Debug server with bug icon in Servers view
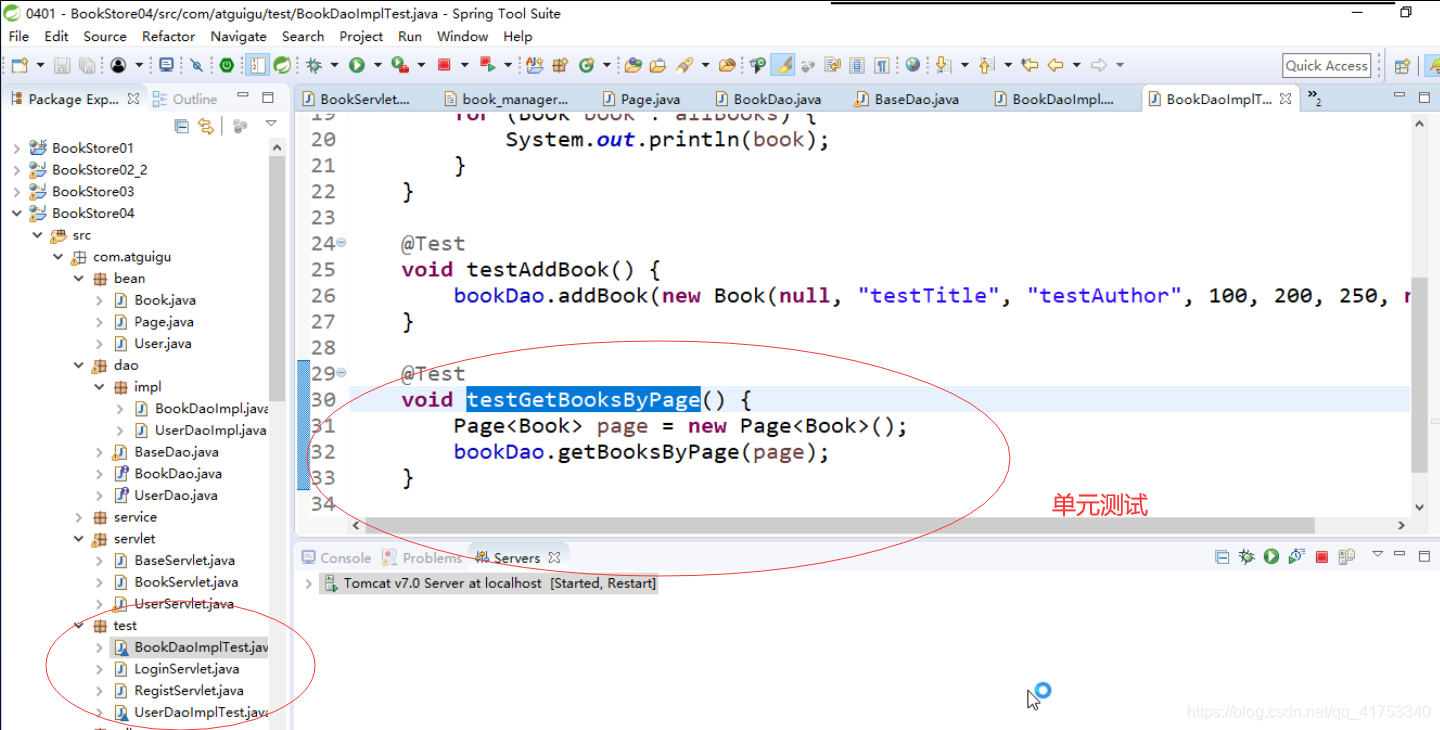 pyautogui.click(x=1246, y=556)
